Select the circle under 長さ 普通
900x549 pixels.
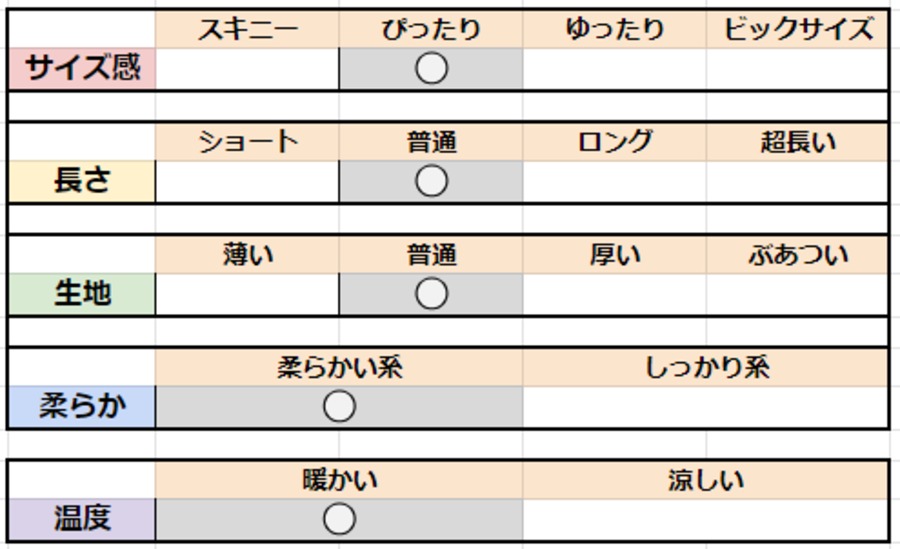click(x=431, y=181)
